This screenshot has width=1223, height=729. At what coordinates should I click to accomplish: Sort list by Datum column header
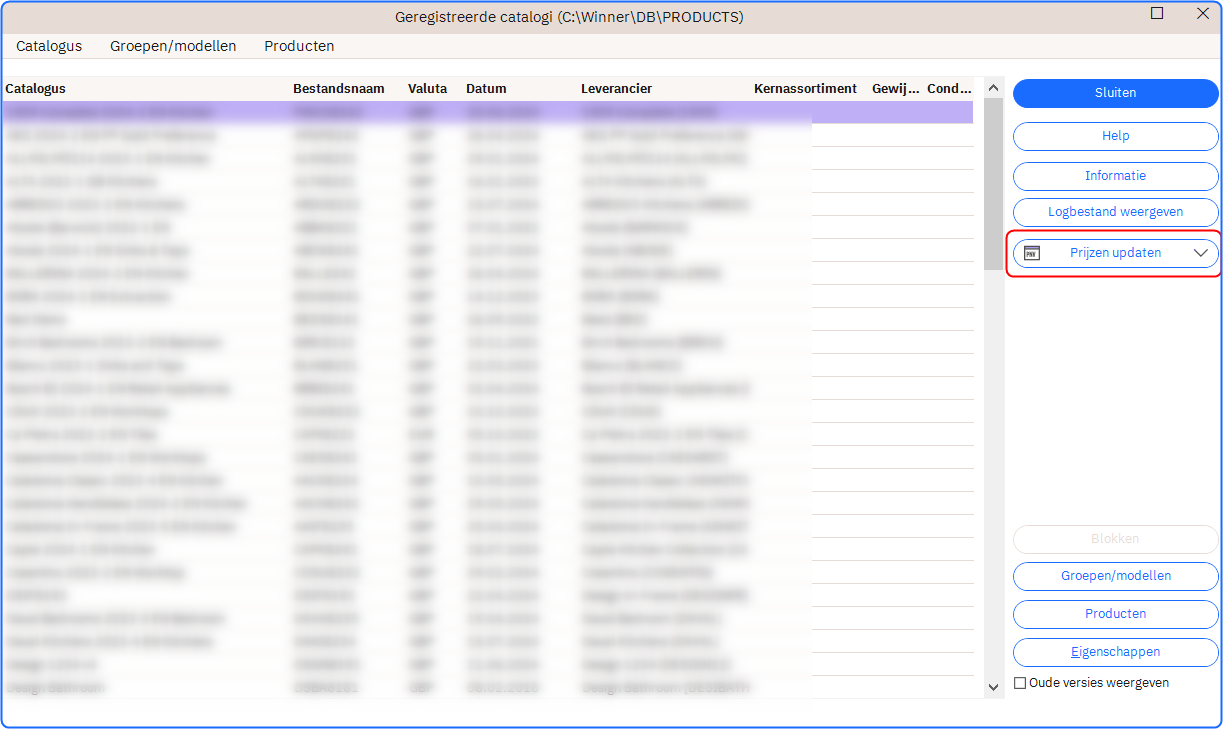(486, 89)
